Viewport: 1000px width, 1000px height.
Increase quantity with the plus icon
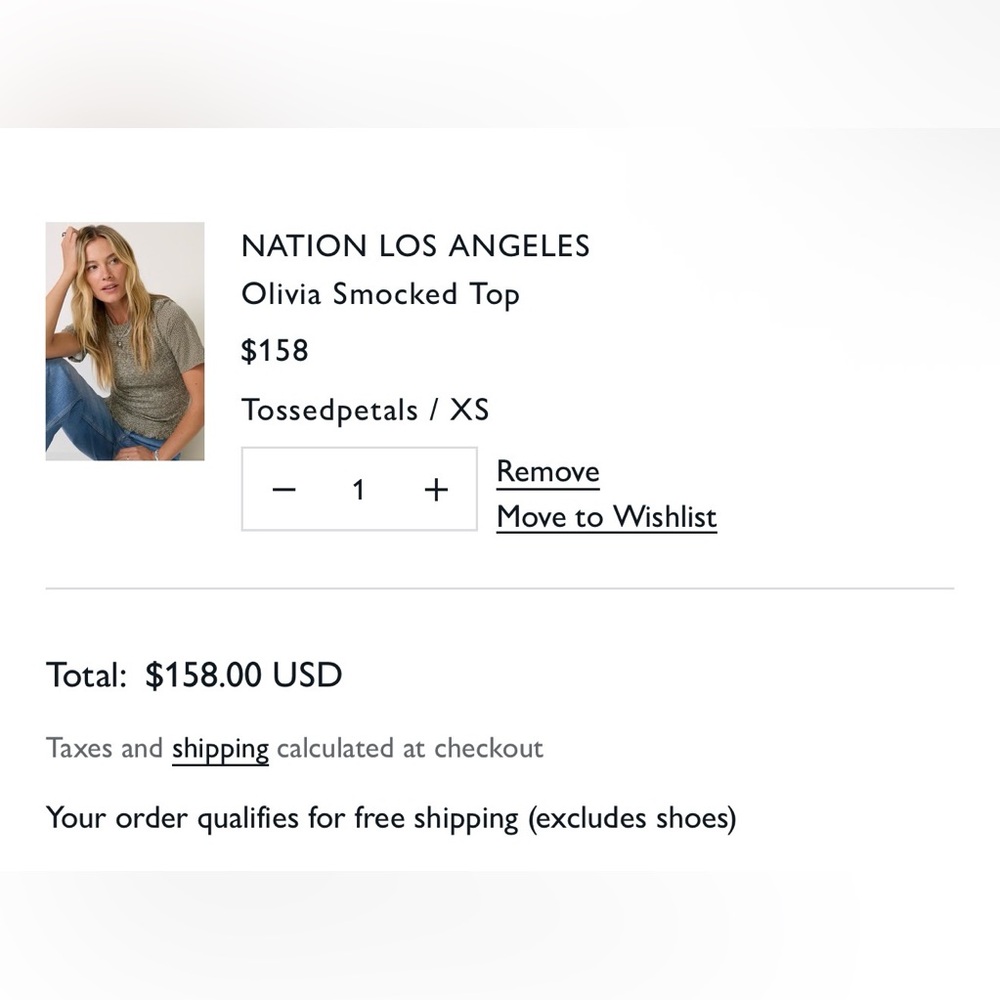436,490
